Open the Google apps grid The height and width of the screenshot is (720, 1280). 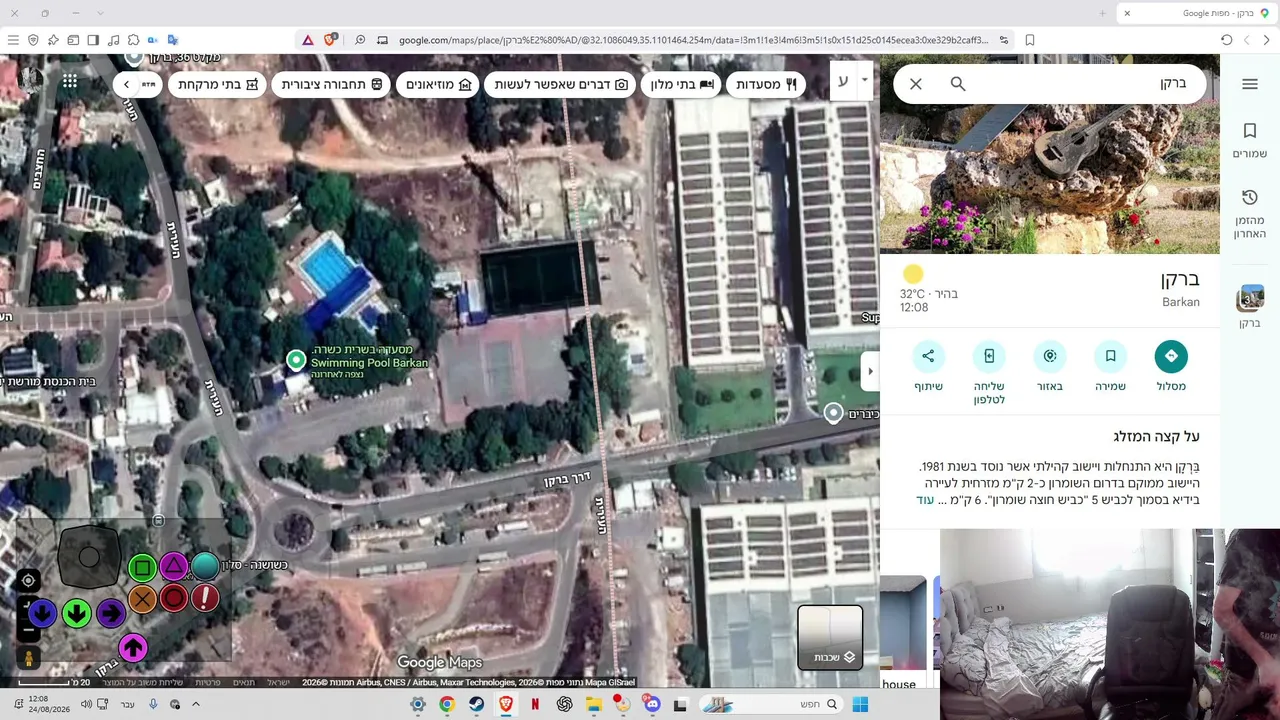pyautogui.click(x=70, y=82)
